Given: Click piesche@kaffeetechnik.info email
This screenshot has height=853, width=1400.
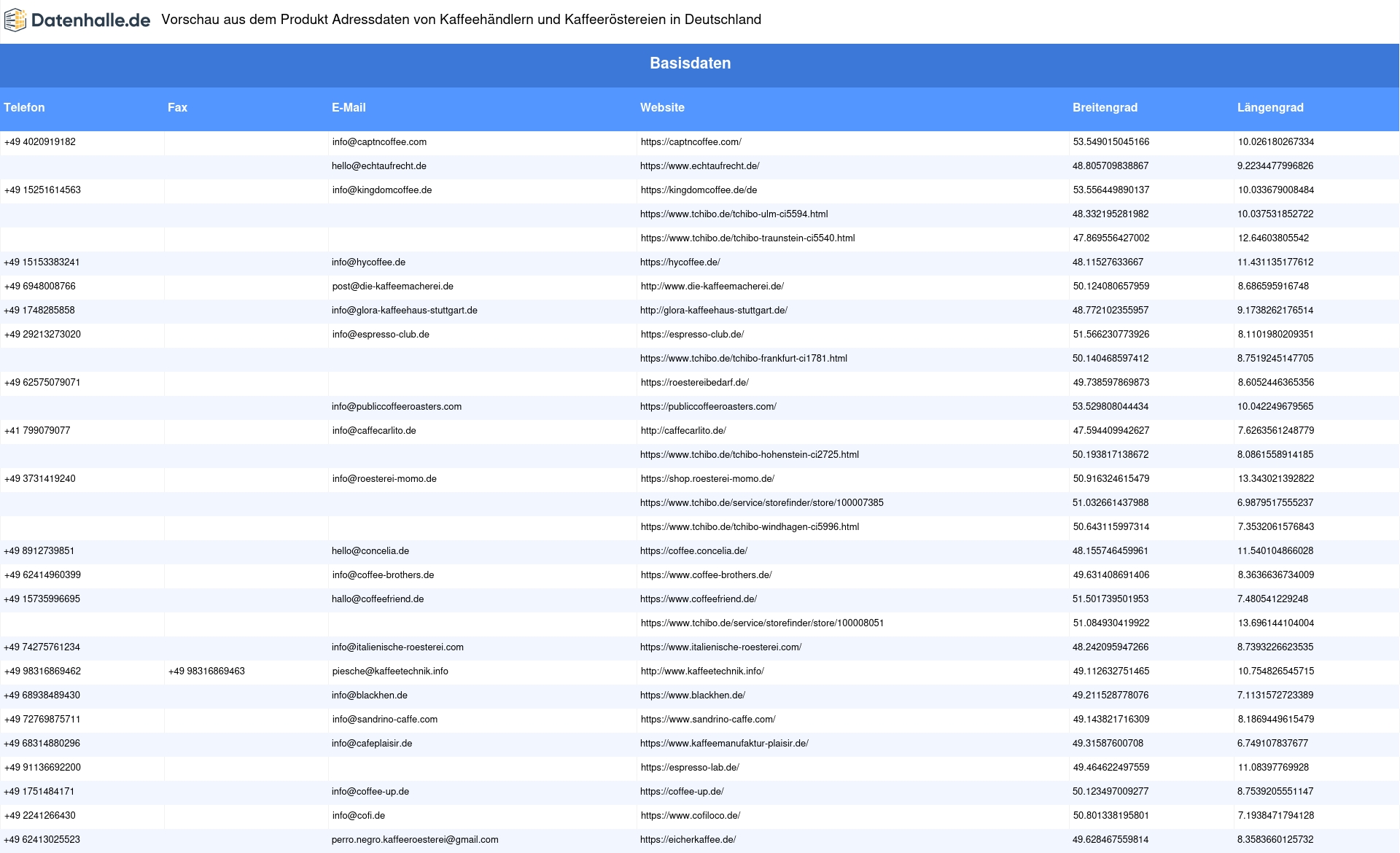Looking at the screenshot, I should pyautogui.click(x=390, y=671).
